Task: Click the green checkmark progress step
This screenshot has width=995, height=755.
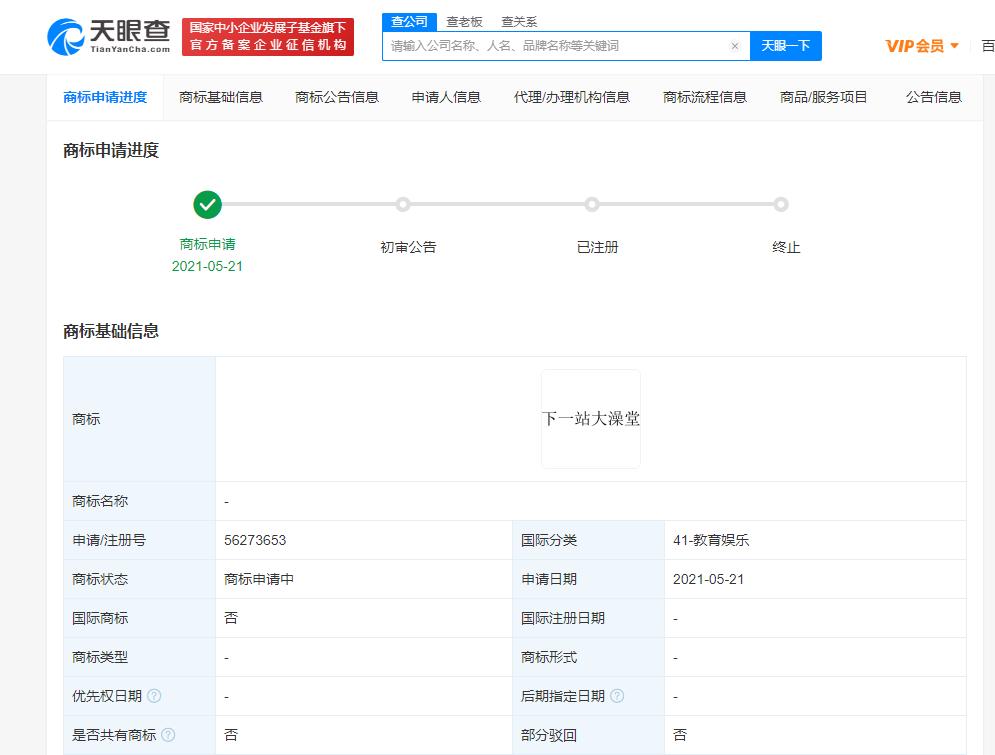Action: tap(207, 205)
